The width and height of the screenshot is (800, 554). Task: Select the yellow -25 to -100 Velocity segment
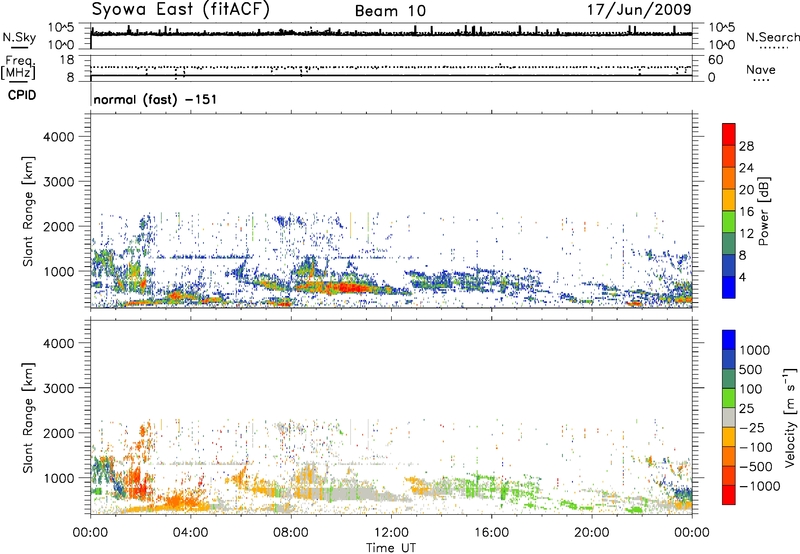(729, 437)
